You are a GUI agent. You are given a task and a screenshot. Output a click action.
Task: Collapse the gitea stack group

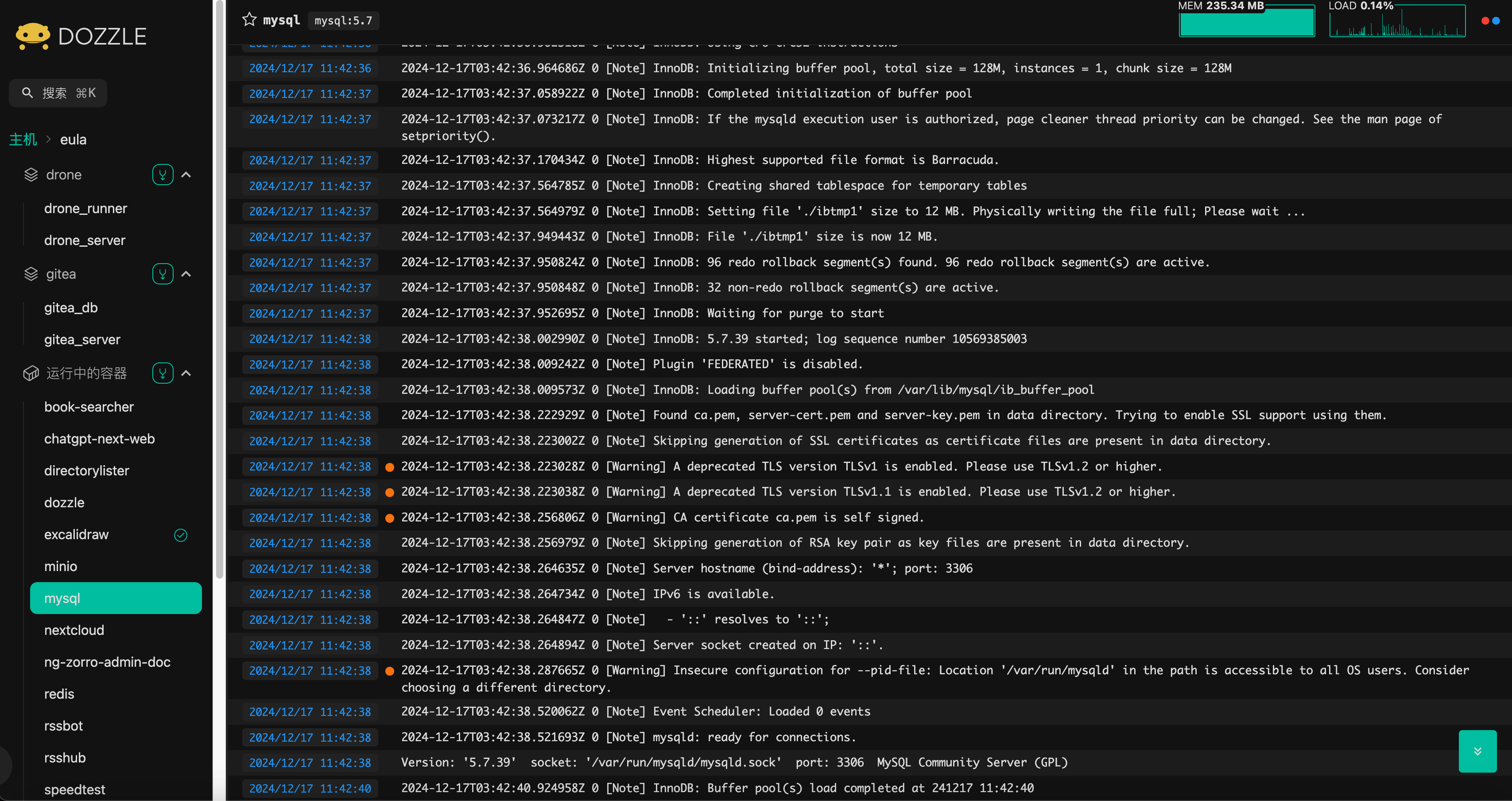186,274
